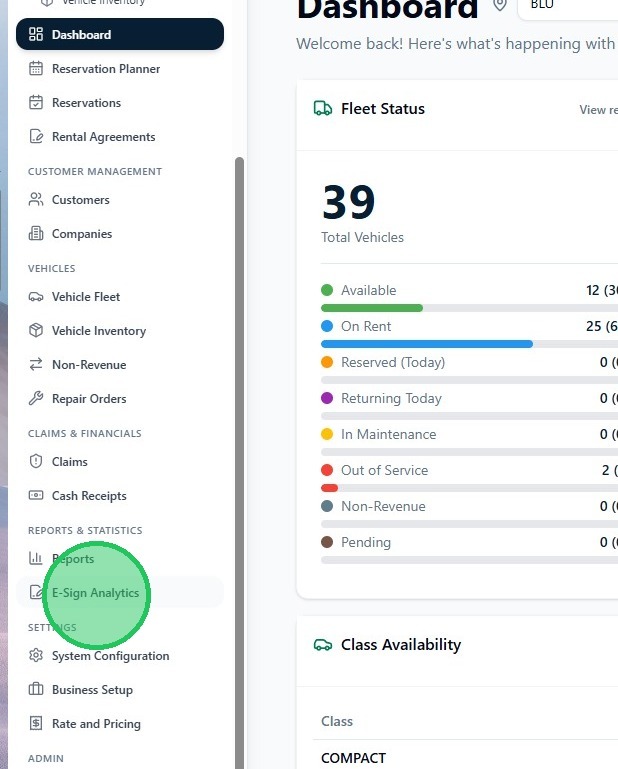Click the Fleet Status truck icon

(323, 108)
